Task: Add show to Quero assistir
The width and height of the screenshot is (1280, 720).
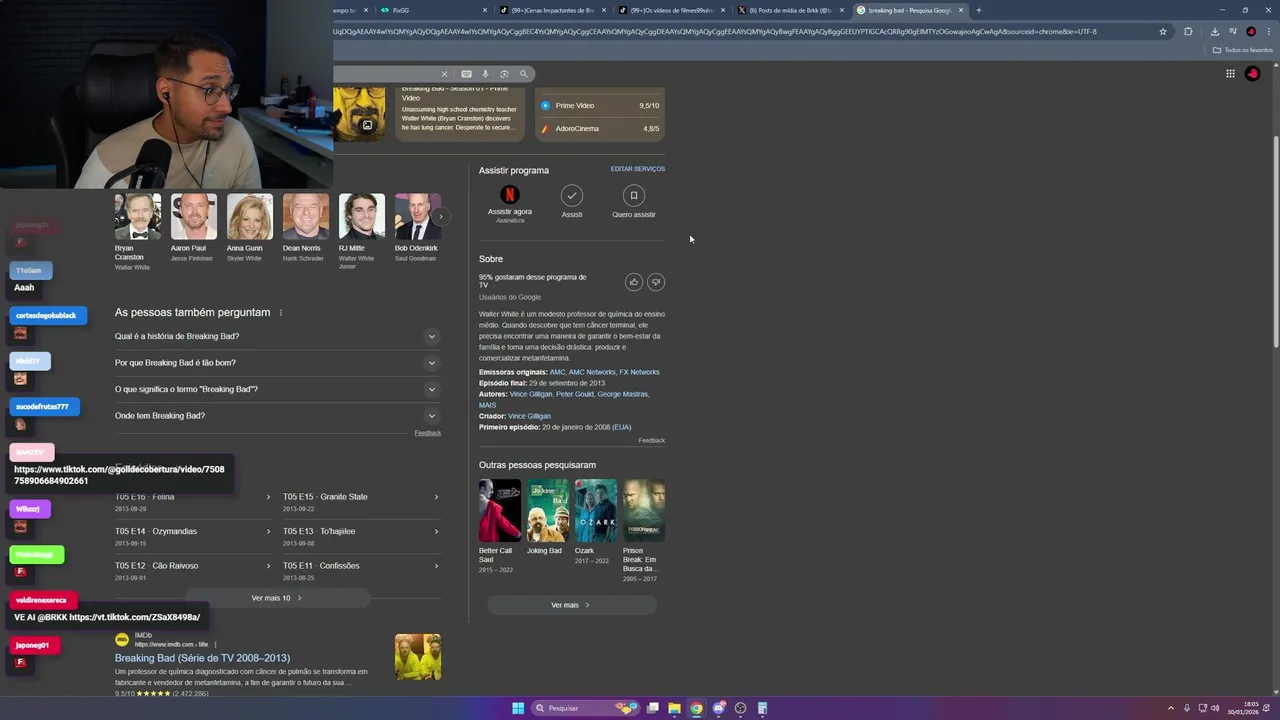Action: [x=633, y=195]
